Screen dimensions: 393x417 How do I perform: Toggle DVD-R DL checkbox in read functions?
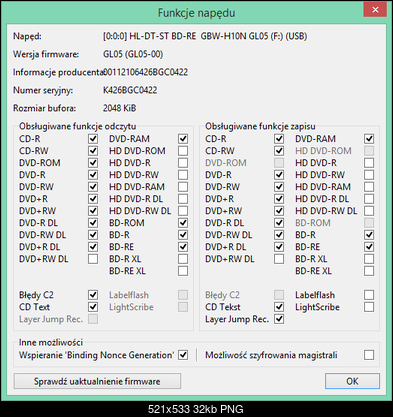93,223
